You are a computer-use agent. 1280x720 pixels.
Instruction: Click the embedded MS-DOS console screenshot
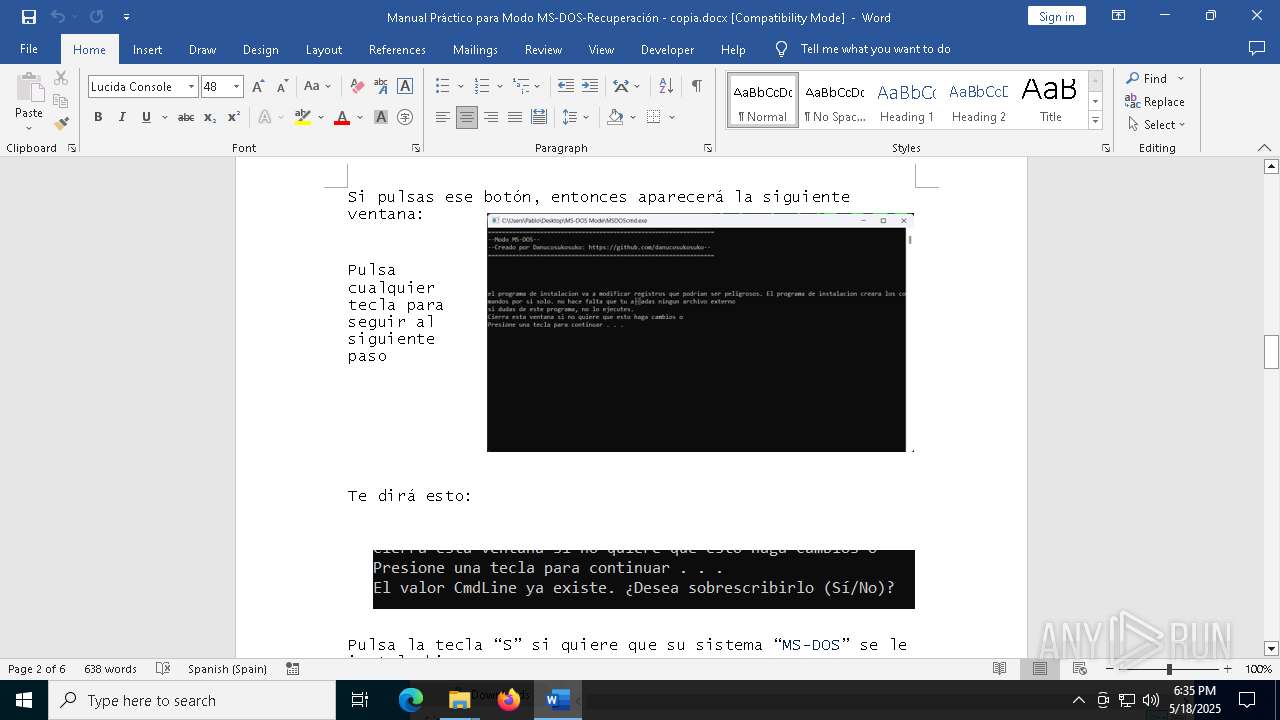point(700,332)
